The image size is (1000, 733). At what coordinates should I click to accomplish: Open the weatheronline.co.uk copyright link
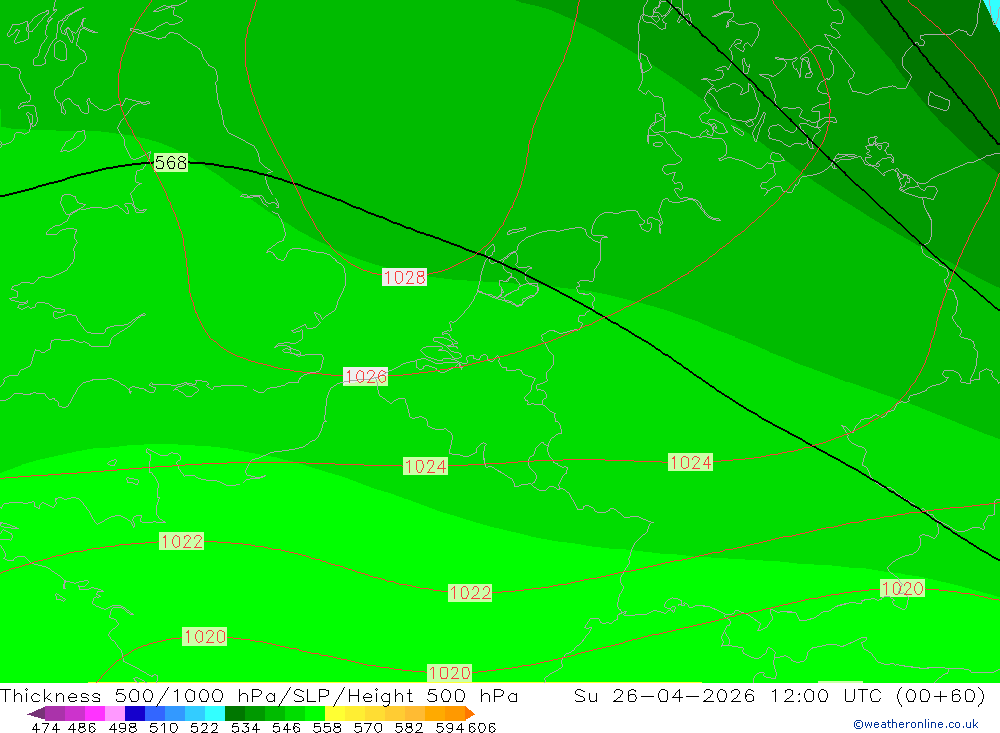coord(916,724)
